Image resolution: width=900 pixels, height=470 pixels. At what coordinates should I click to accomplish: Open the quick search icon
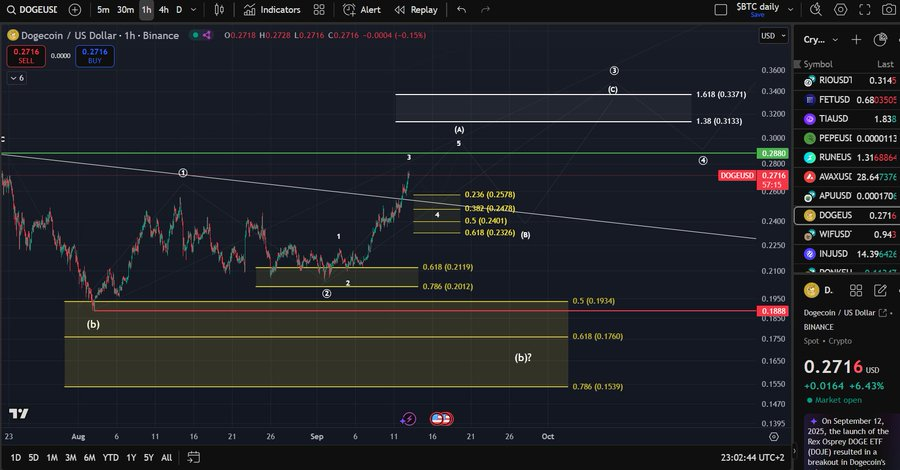(x=816, y=10)
